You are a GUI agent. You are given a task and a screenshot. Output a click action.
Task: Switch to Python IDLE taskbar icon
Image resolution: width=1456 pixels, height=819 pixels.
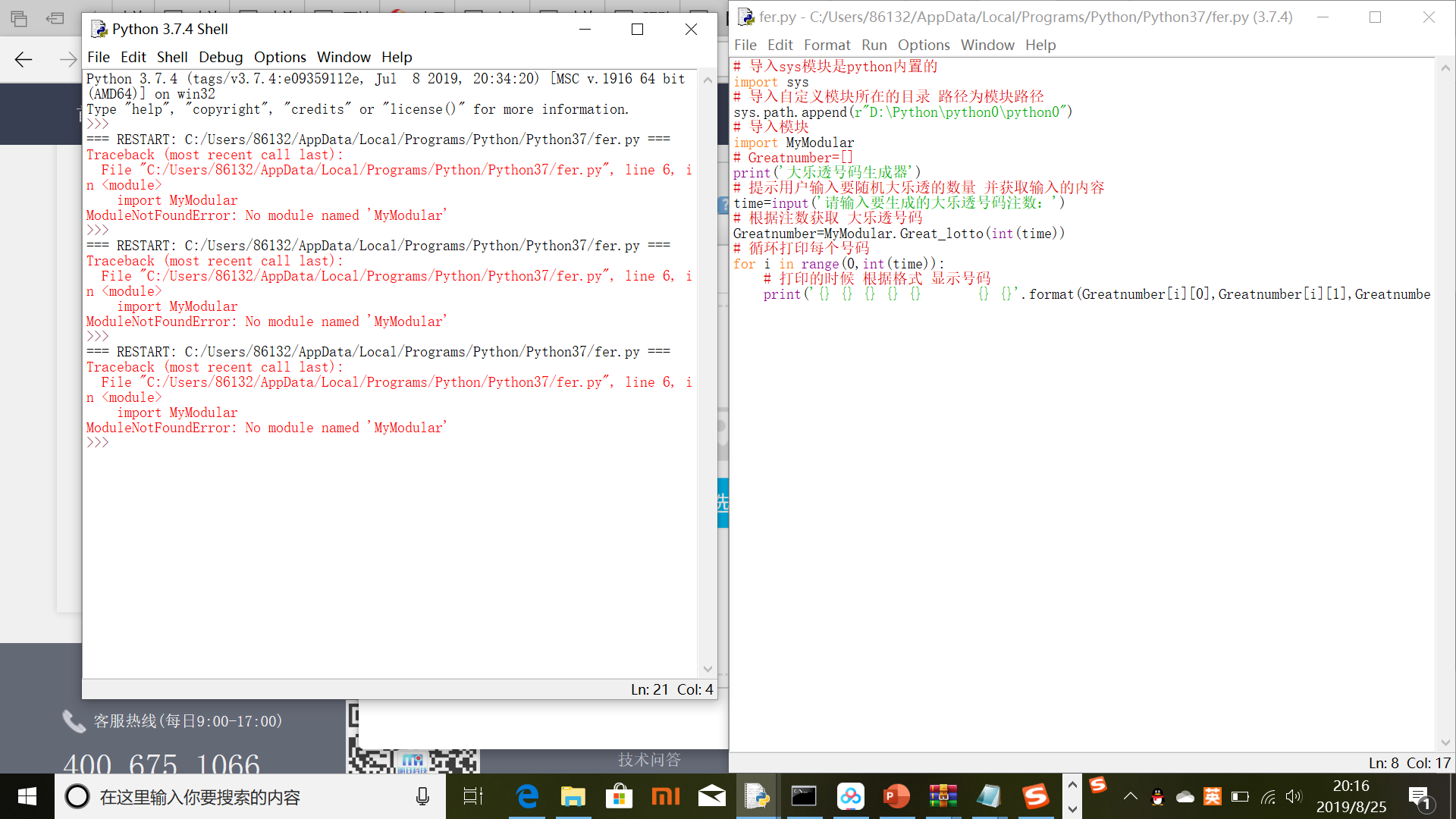click(x=757, y=796)
